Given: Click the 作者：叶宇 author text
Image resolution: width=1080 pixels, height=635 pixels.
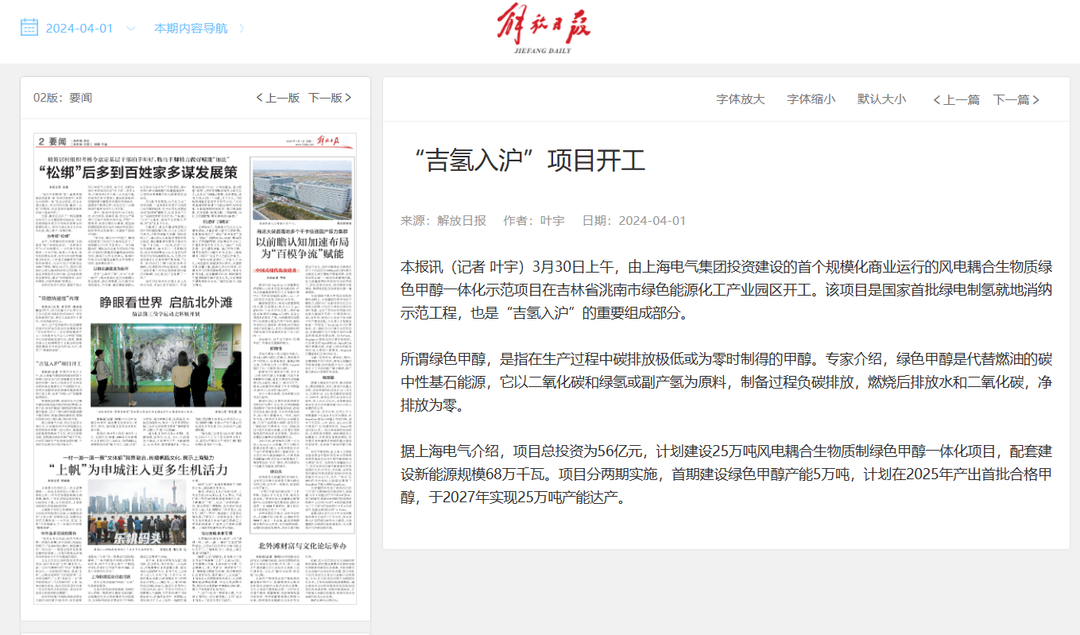Looking at the screenshot, I should pyautogui.click(x=534, y=220).
